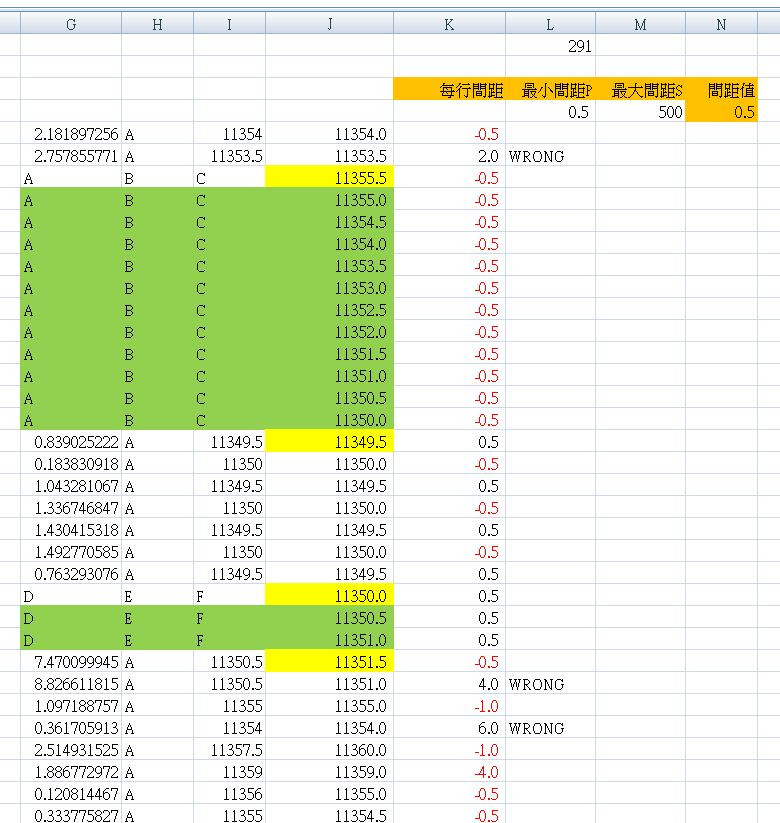The height and width of the screenshot is (823, 780).
Task: Click cell 1.043281067
Action: click(x=71, y=486)
